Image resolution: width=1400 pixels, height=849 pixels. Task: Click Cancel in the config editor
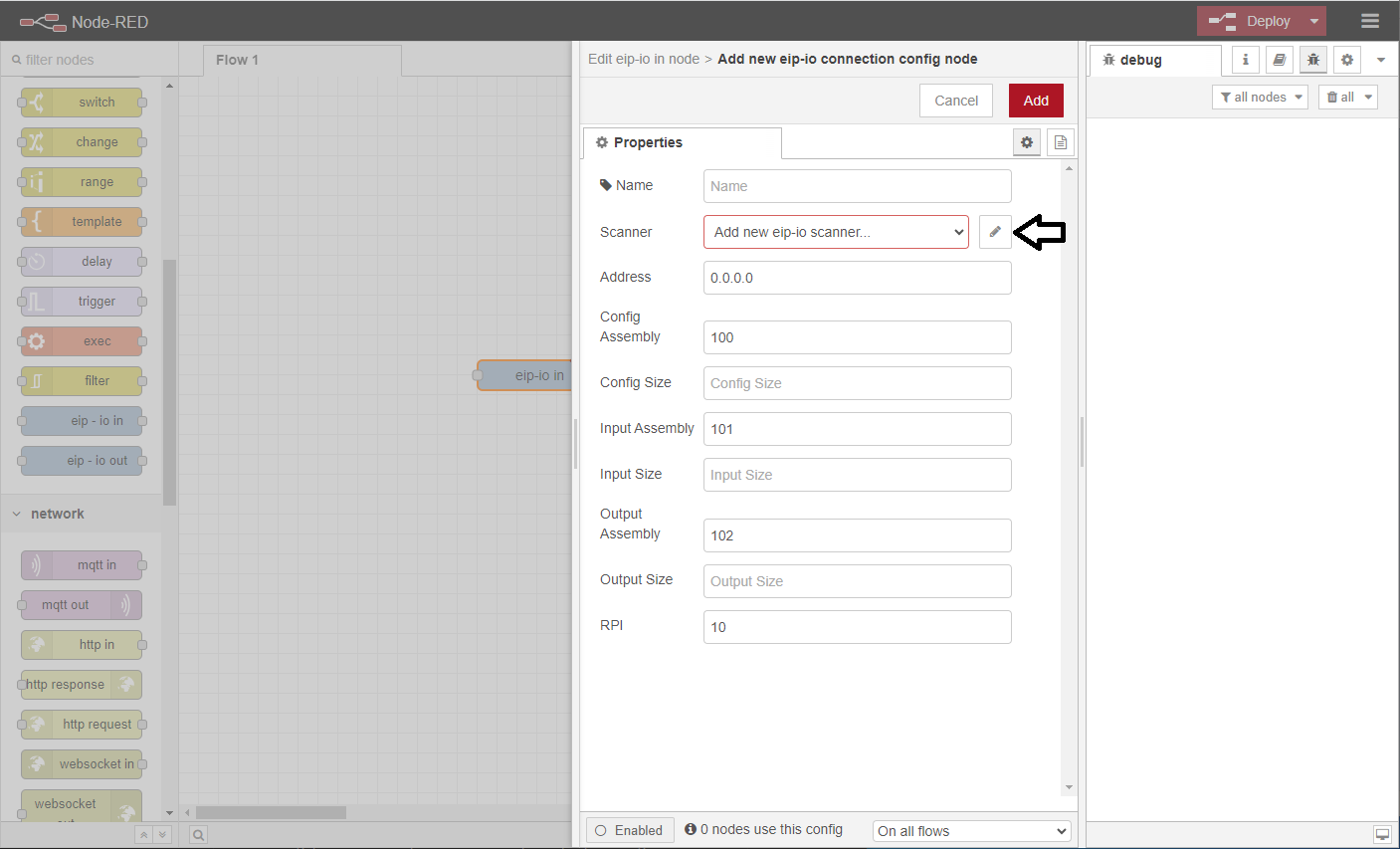point(956,101)
